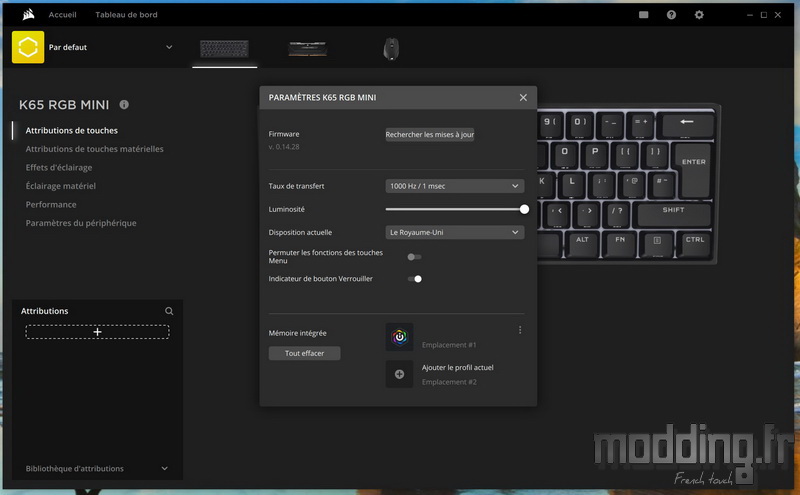The height and width of the screenshot is (495, 800).
Task: Open Paramètres du périphérique
Action: (81, 223)
